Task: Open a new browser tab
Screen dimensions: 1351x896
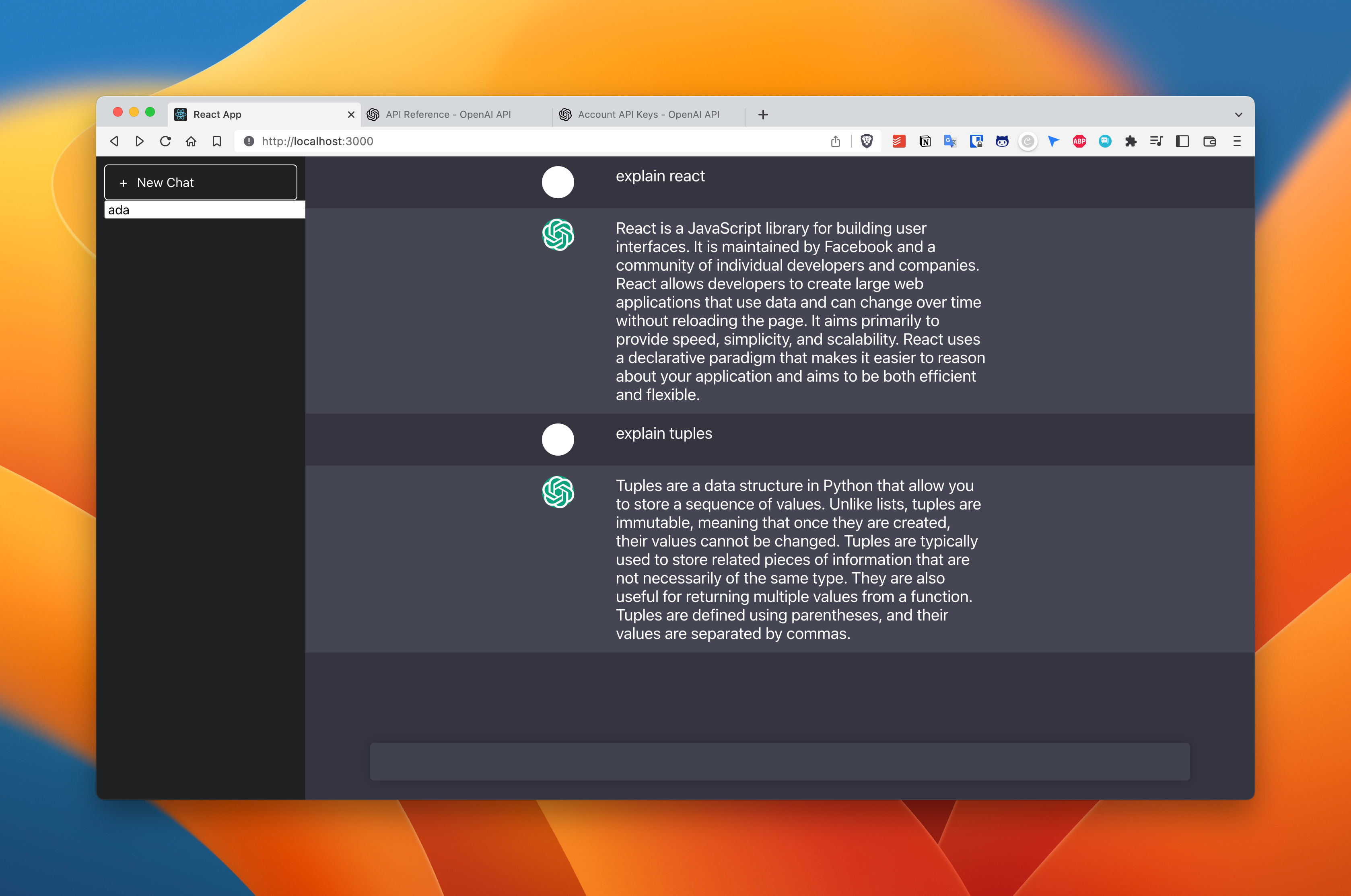Action: [763, 114]
